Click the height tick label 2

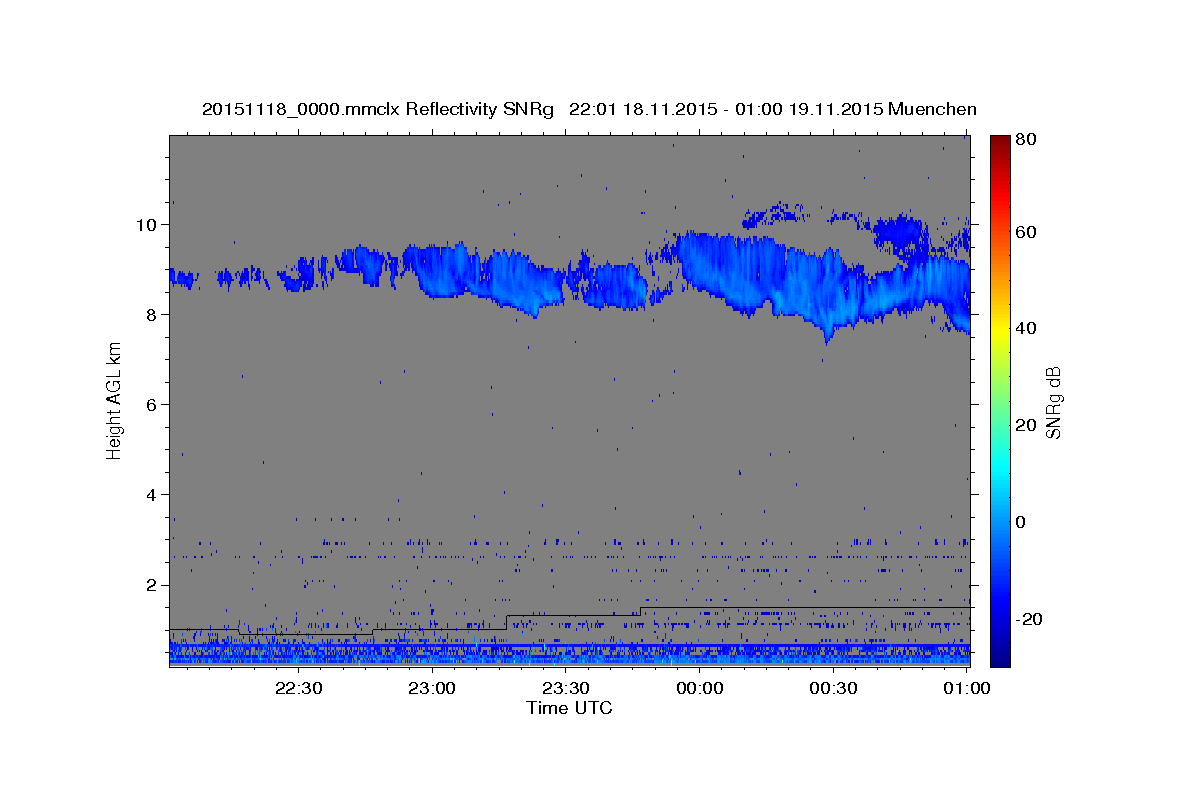[x=153, y=584]
